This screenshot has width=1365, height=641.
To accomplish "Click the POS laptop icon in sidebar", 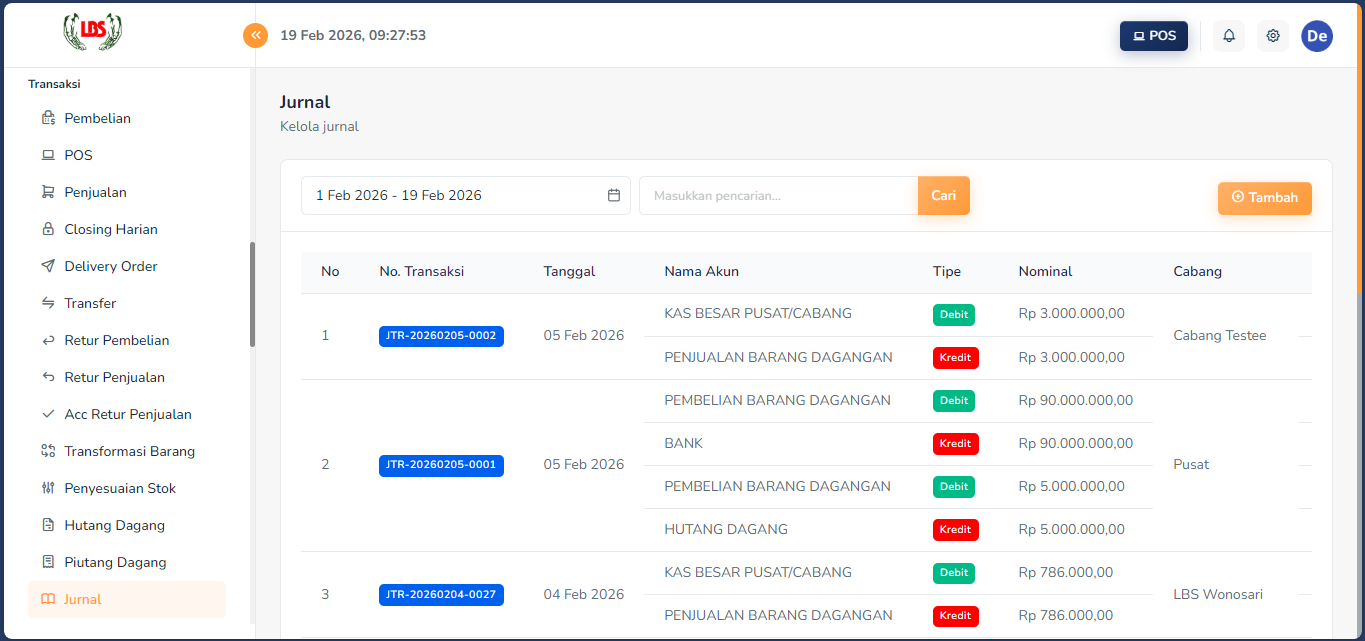I will point(48,155).
